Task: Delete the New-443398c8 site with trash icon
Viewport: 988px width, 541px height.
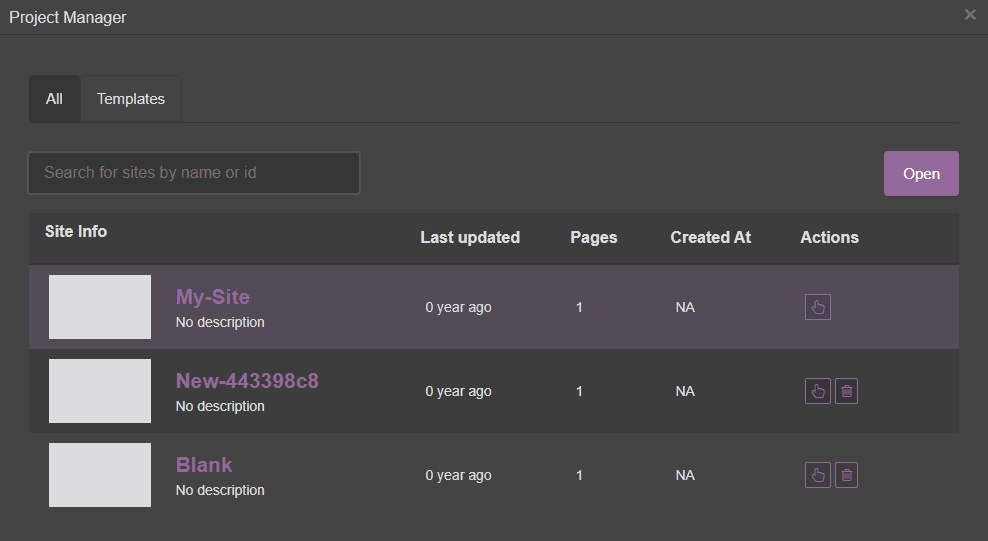Action: tap(846, 391)
